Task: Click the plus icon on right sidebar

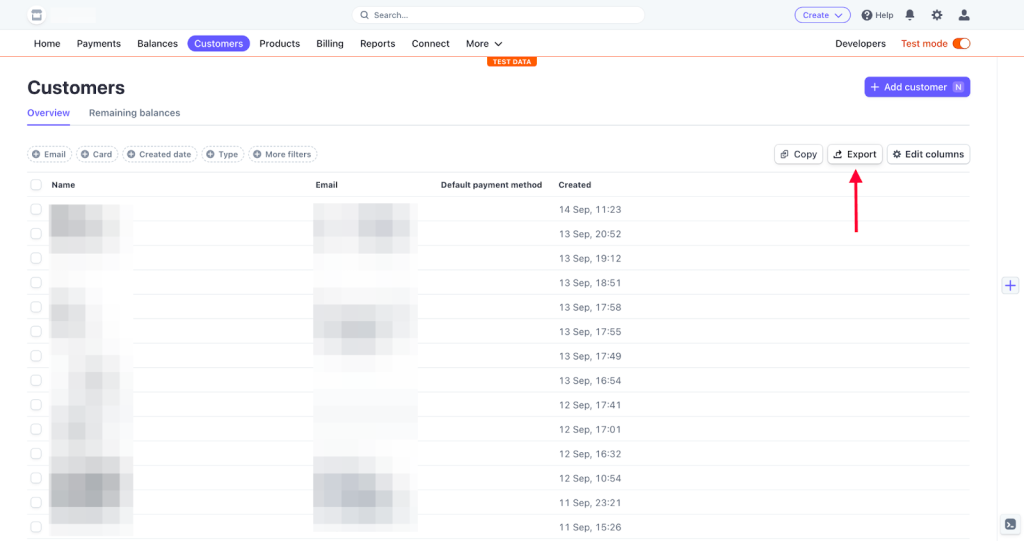Action: (x=1010, y=285)
